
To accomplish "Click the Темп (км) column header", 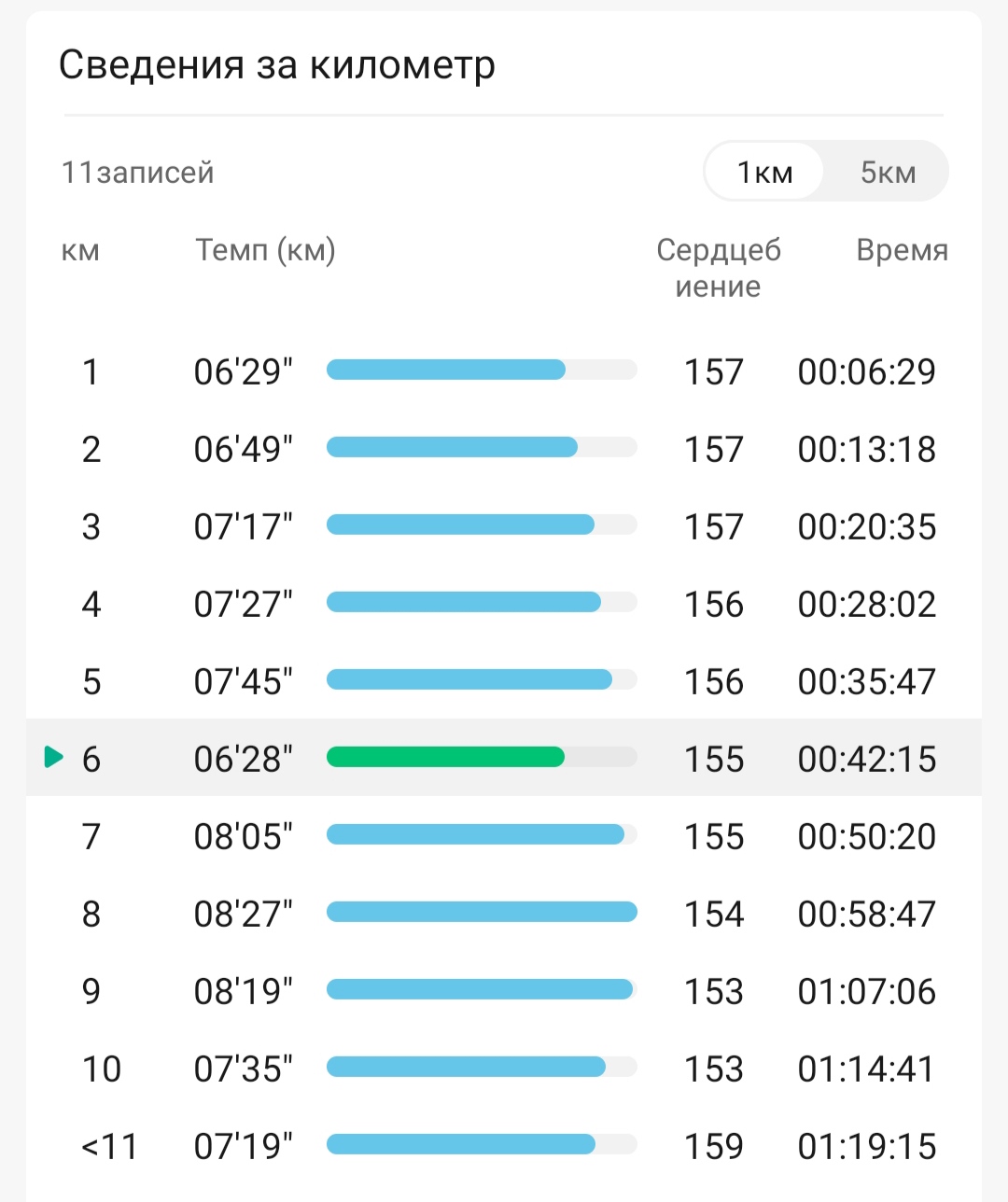I will (265, 250).
